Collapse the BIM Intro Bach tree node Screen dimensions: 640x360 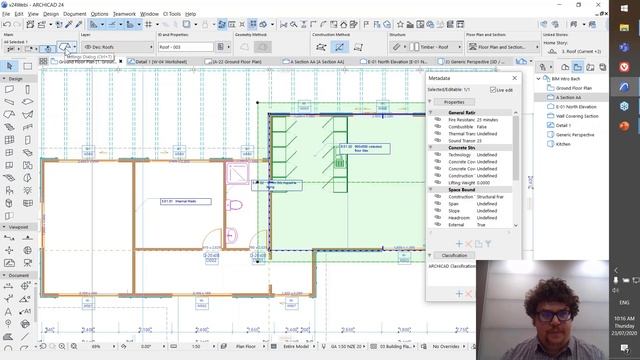[x=539, y=78]
